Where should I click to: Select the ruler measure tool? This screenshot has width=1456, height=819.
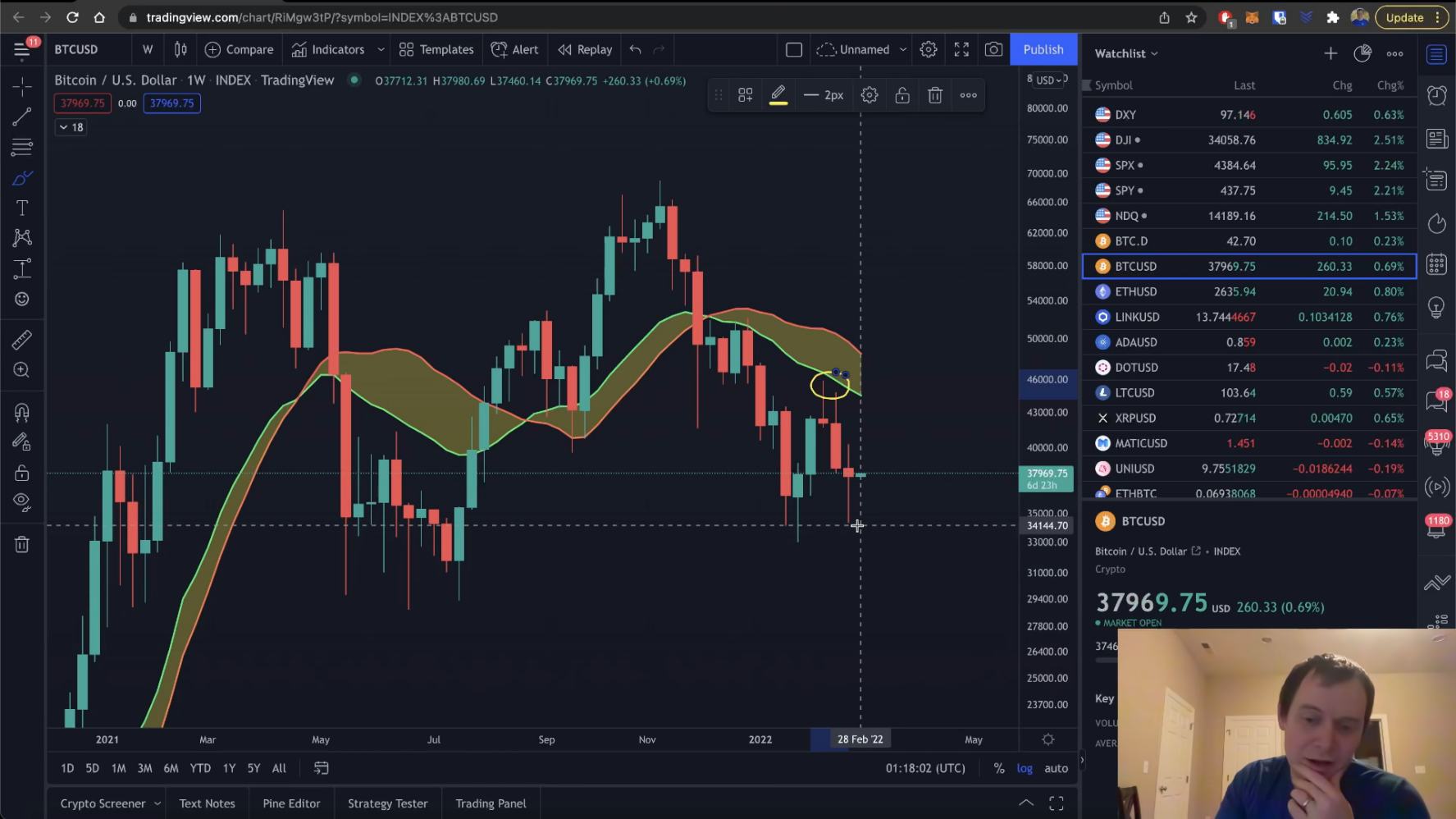tap(22, 339)
